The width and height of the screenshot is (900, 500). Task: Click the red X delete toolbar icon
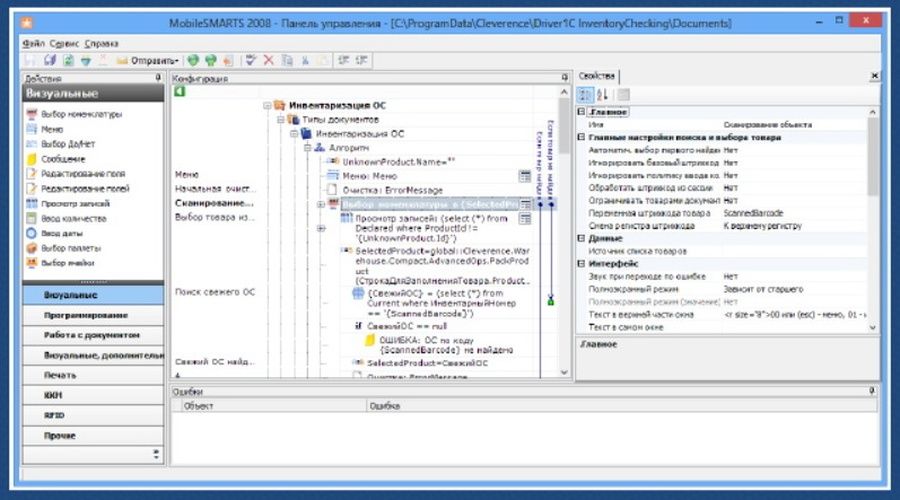pos(268,60)
